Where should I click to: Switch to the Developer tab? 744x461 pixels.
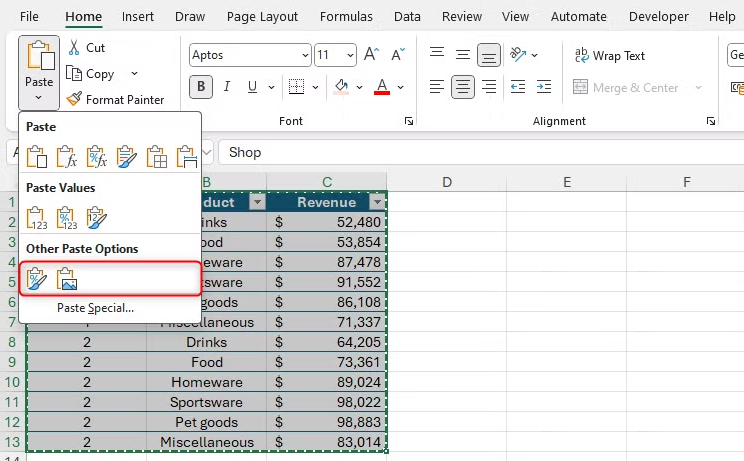click(x=659, y=16)
